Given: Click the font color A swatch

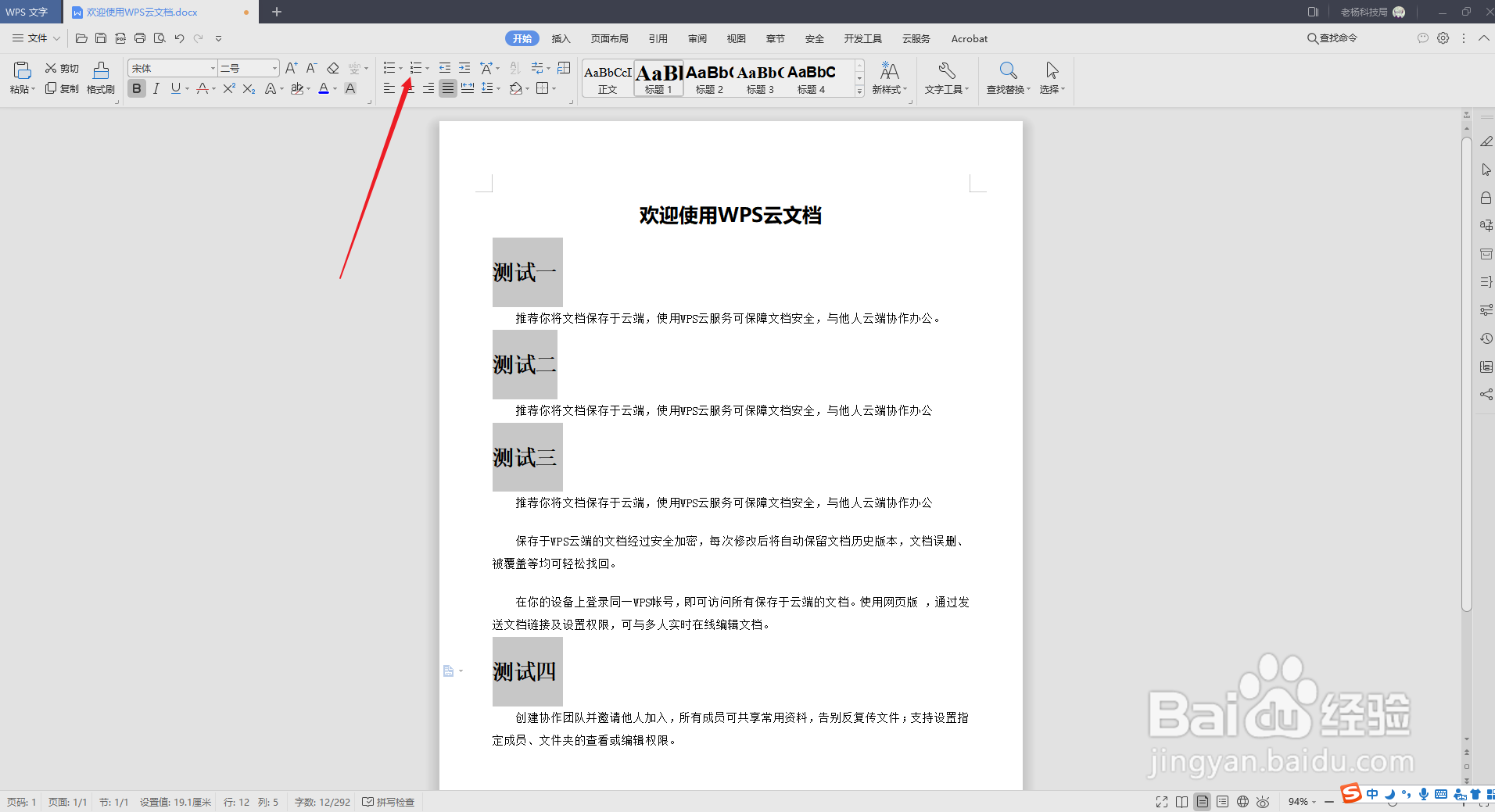Looking at the screenshot, I should coord(324,88).
